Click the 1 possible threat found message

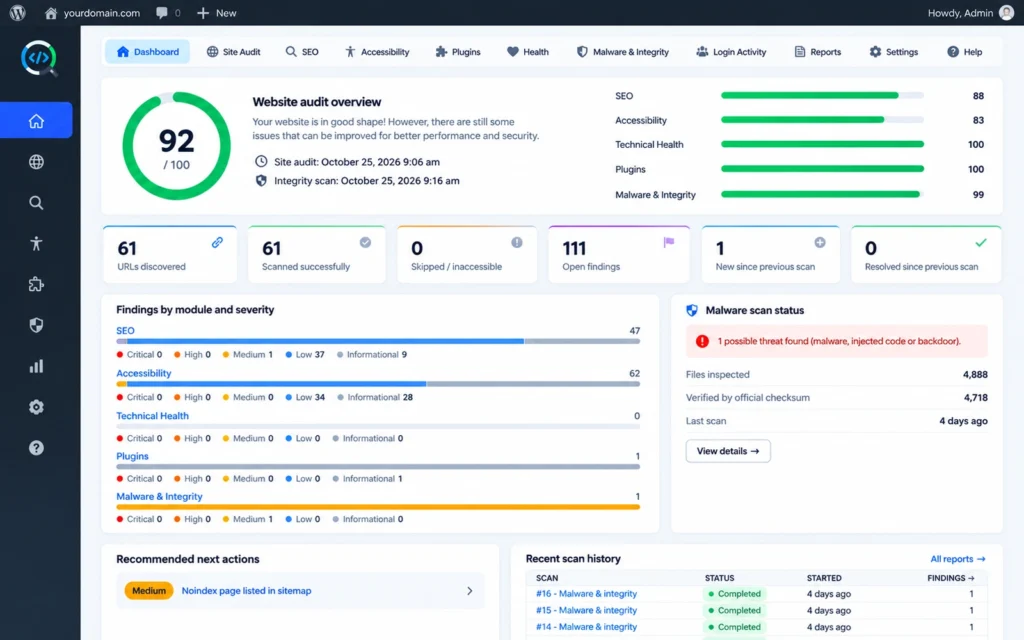[x=839, y=341]
